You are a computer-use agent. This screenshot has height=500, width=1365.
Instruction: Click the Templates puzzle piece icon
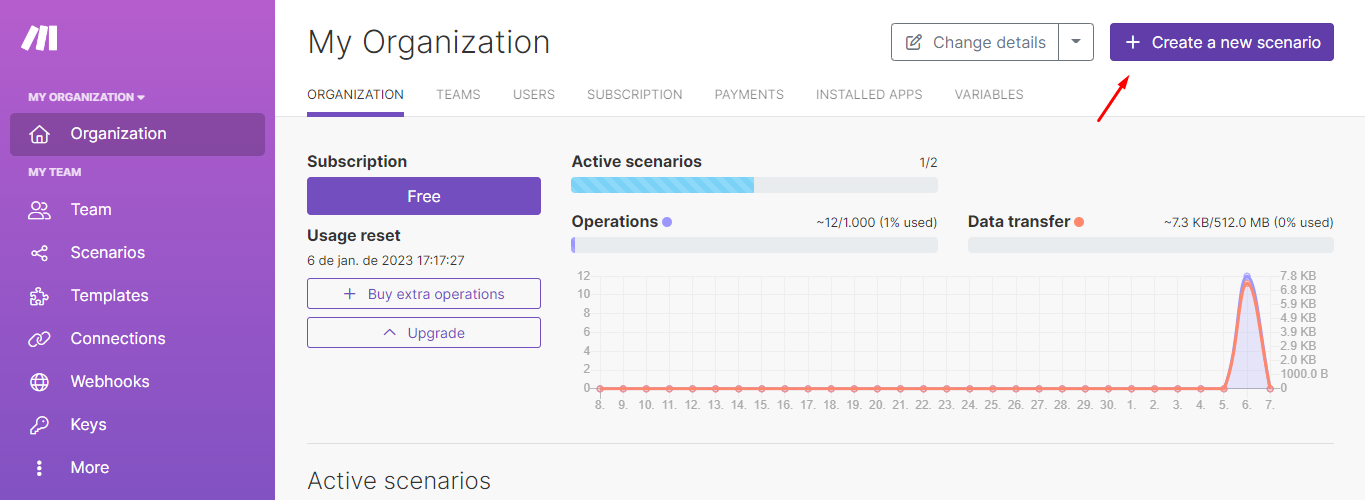[39, 296]
